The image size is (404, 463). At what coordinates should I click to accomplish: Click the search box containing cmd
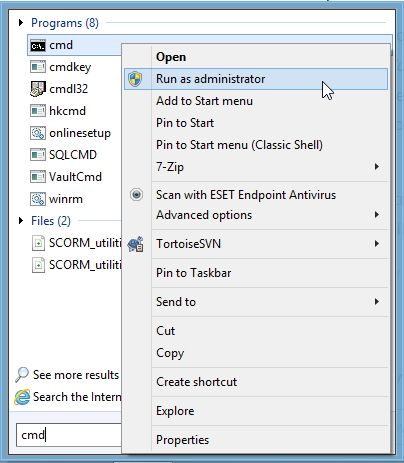(69, 435)
